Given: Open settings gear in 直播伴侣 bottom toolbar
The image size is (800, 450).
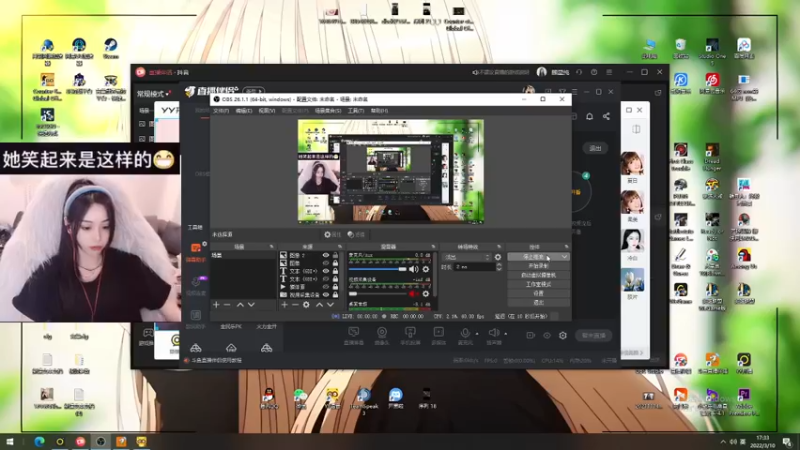Looking at the screenshot, I should coord(563,335).
